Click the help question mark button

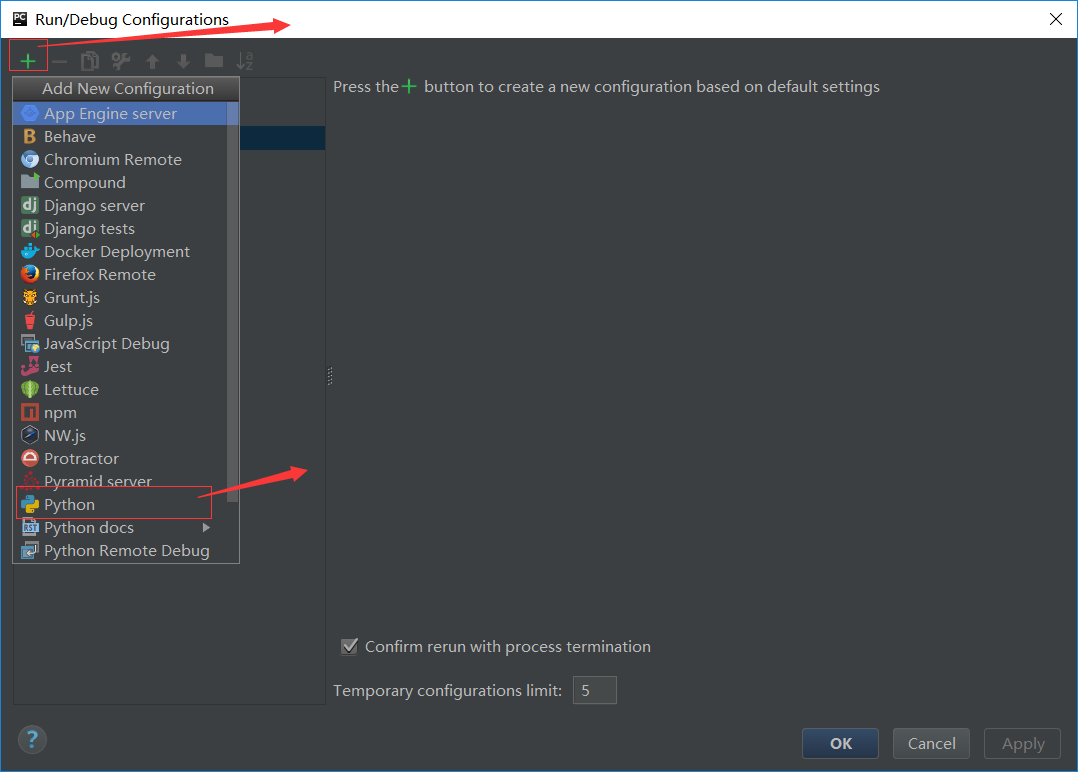[32, 740]
